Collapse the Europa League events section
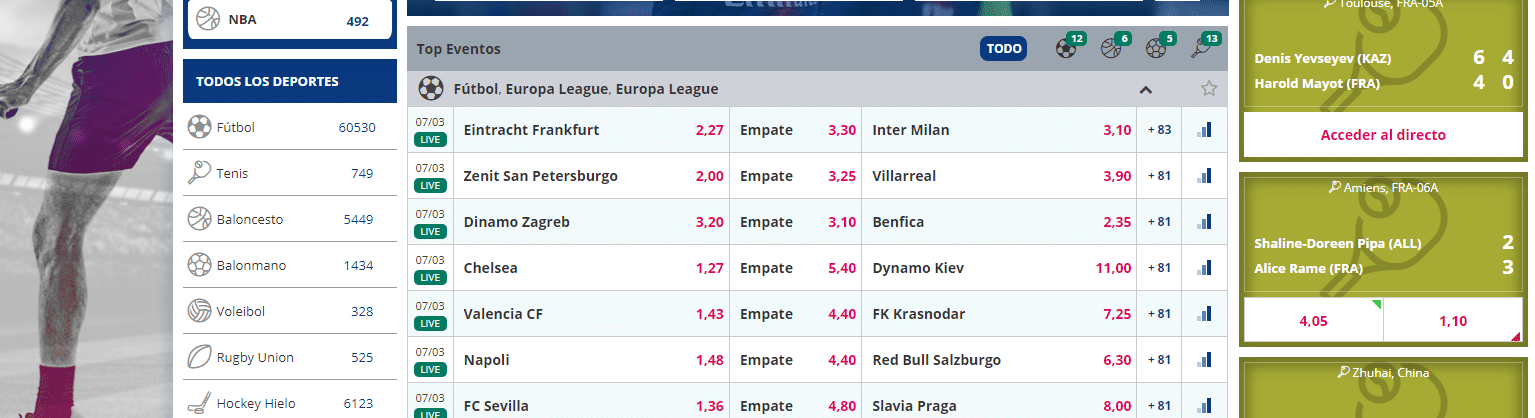Viewport: 1535px width, 418px height. coord(1146,90)
